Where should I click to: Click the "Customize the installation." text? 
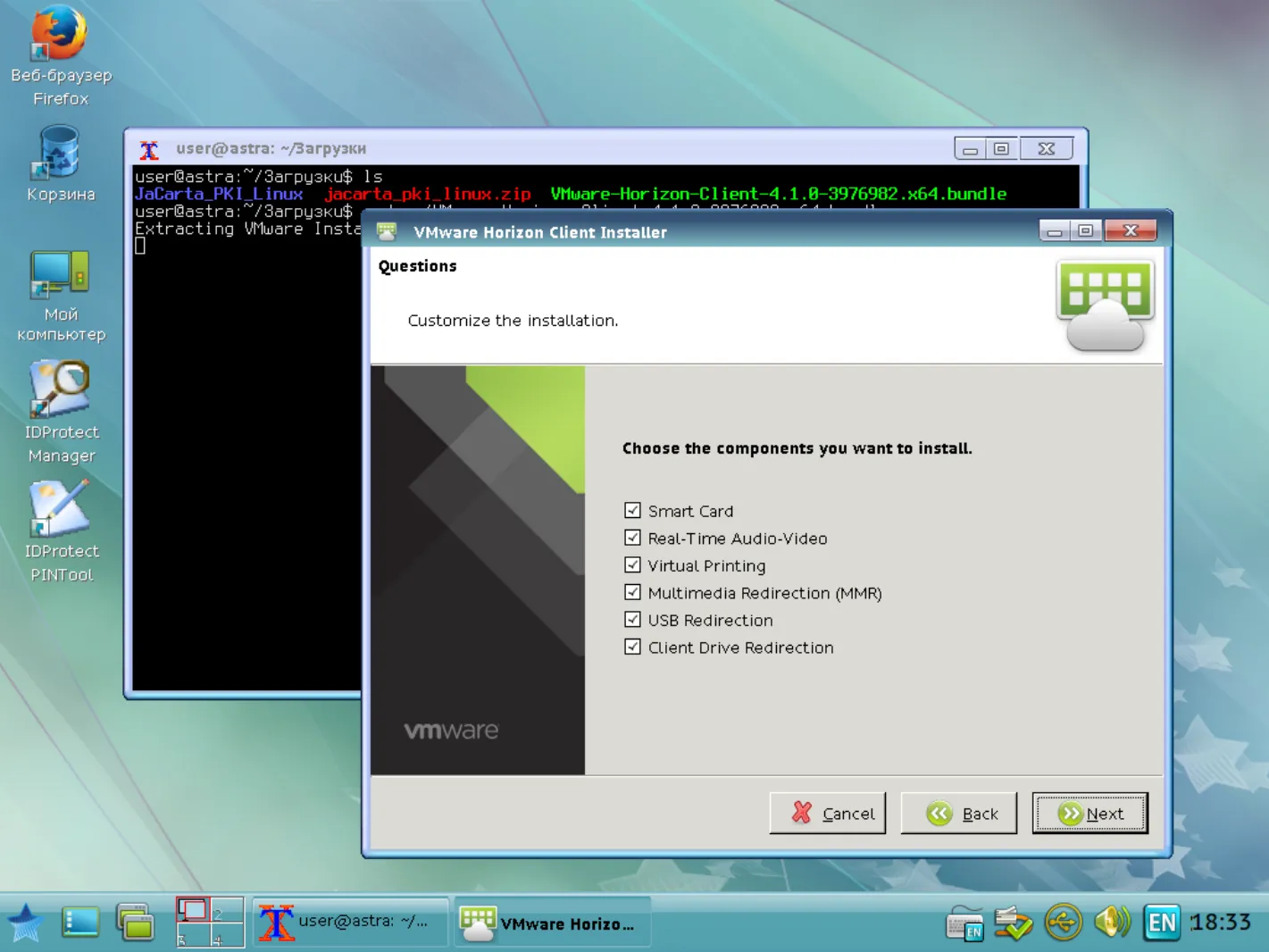pyautogui.click(x=513, y=321)
